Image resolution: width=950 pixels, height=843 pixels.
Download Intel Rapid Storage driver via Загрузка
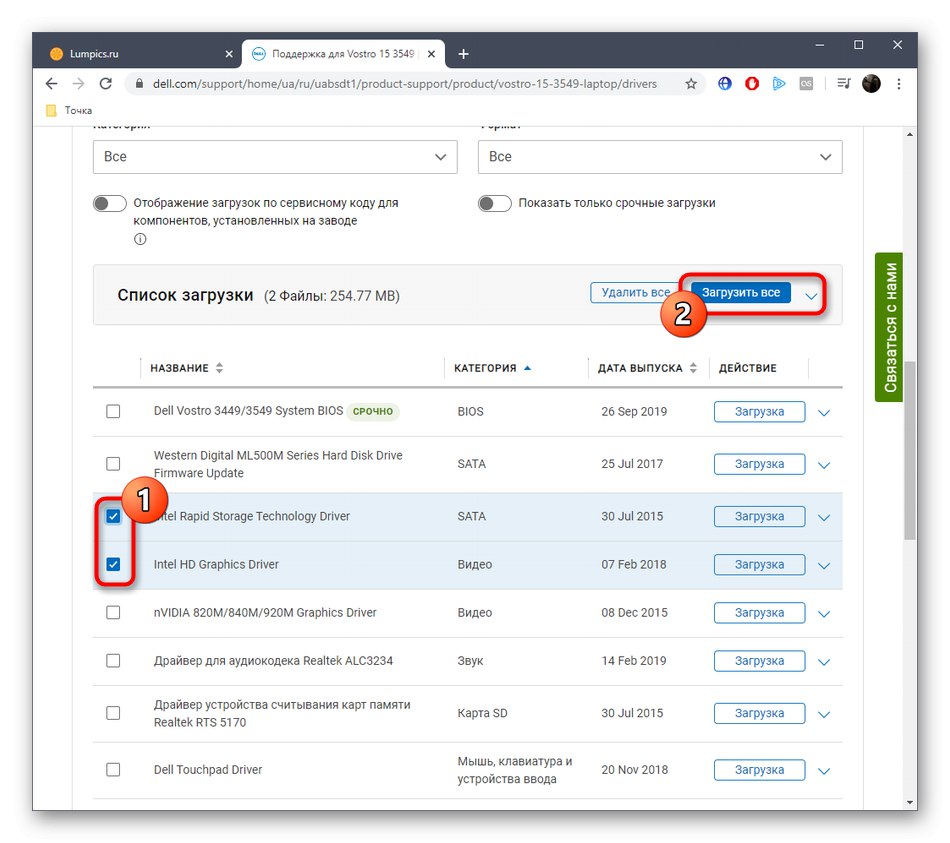(x=759, y=516)
